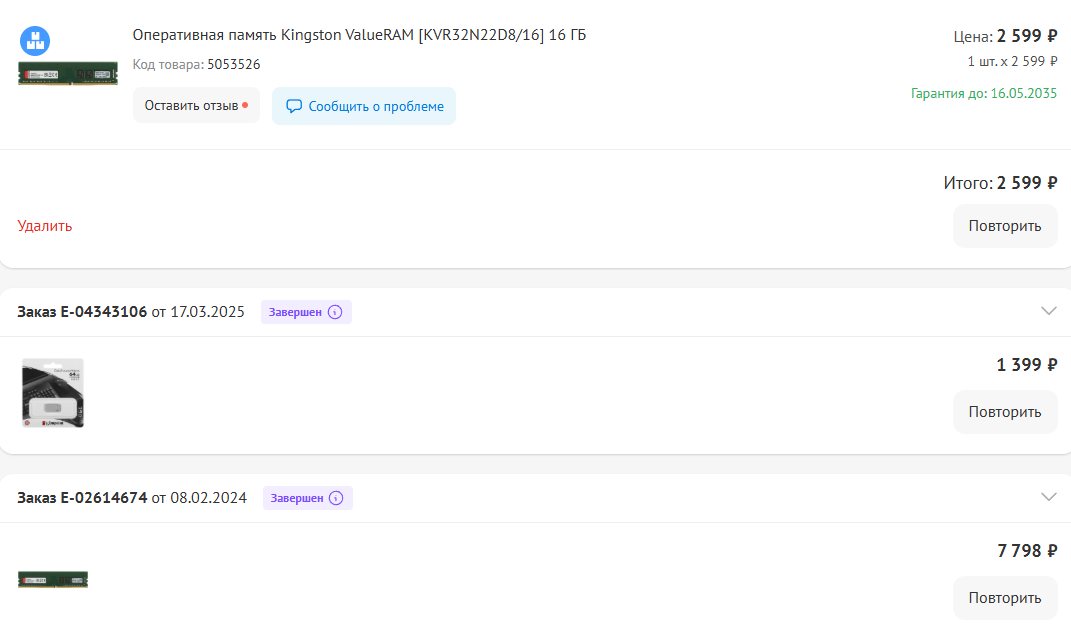Screen dimensions: 1071x631
Task: Open the Kingston ValueRAM KVR32N22D8/16 product title
Action: point(359,35)
